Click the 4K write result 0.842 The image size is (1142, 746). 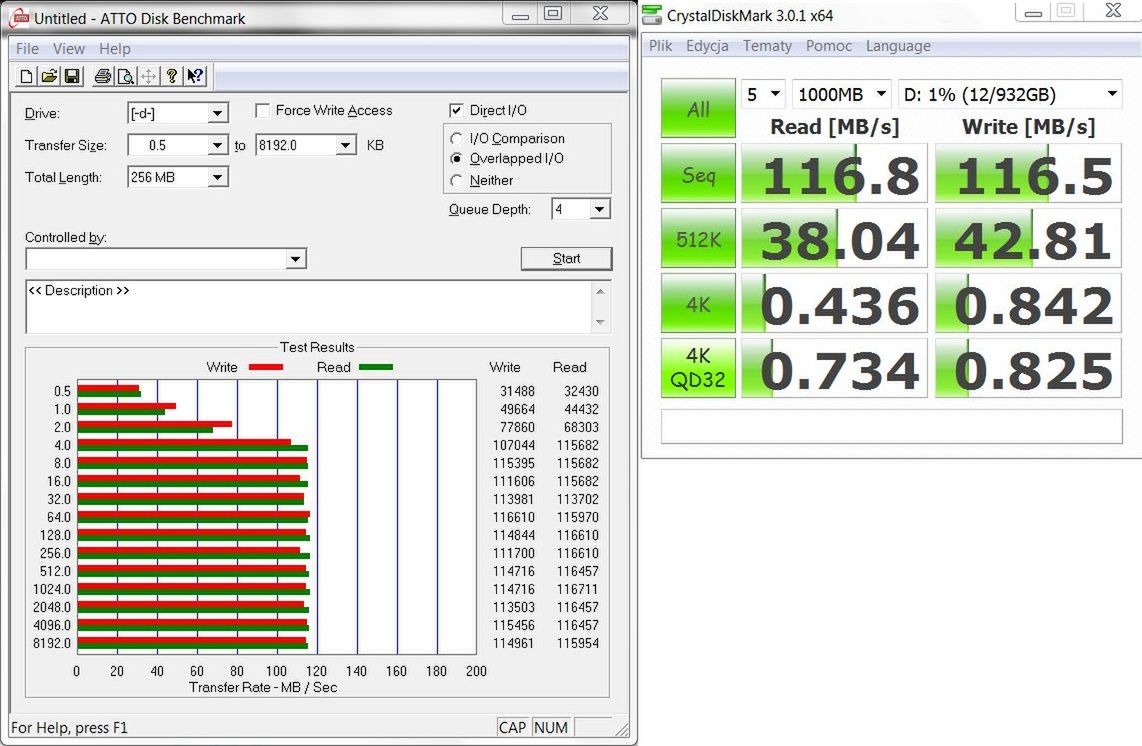[1028, 303]
